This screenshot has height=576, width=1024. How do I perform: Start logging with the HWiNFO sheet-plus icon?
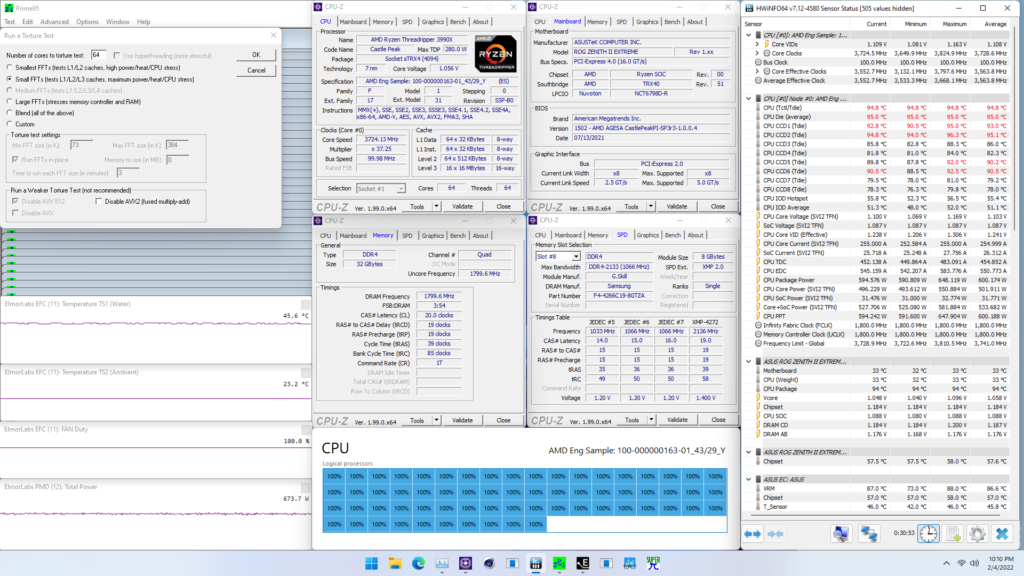point(953,534)
